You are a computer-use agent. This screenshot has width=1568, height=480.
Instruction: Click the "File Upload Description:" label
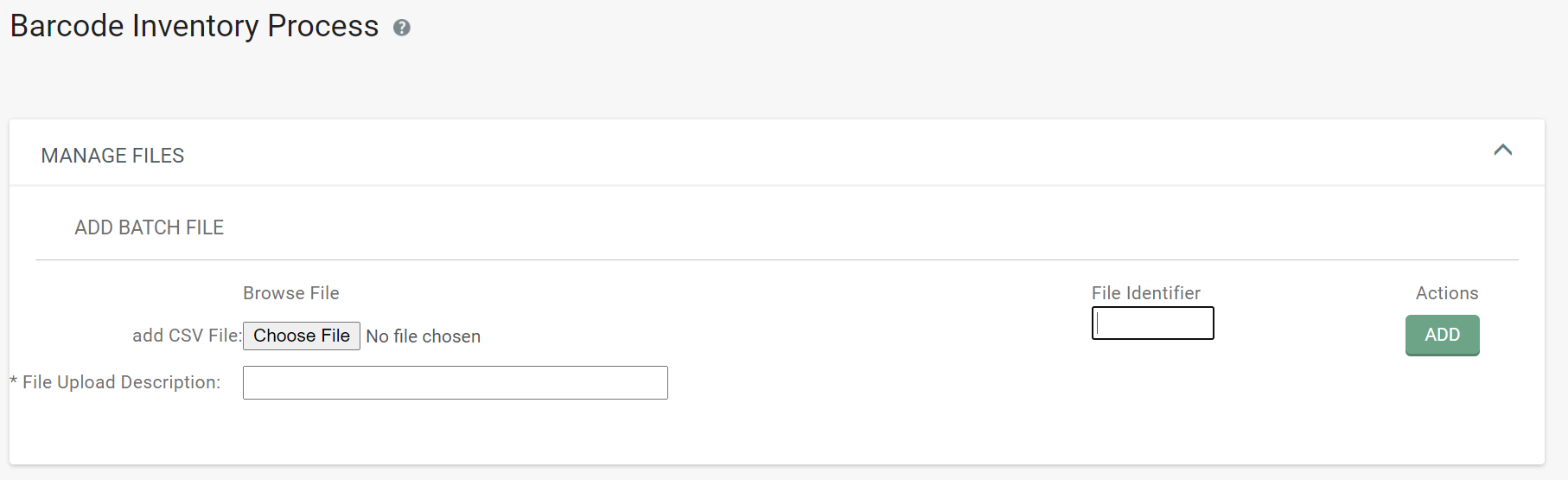point(121,382)
